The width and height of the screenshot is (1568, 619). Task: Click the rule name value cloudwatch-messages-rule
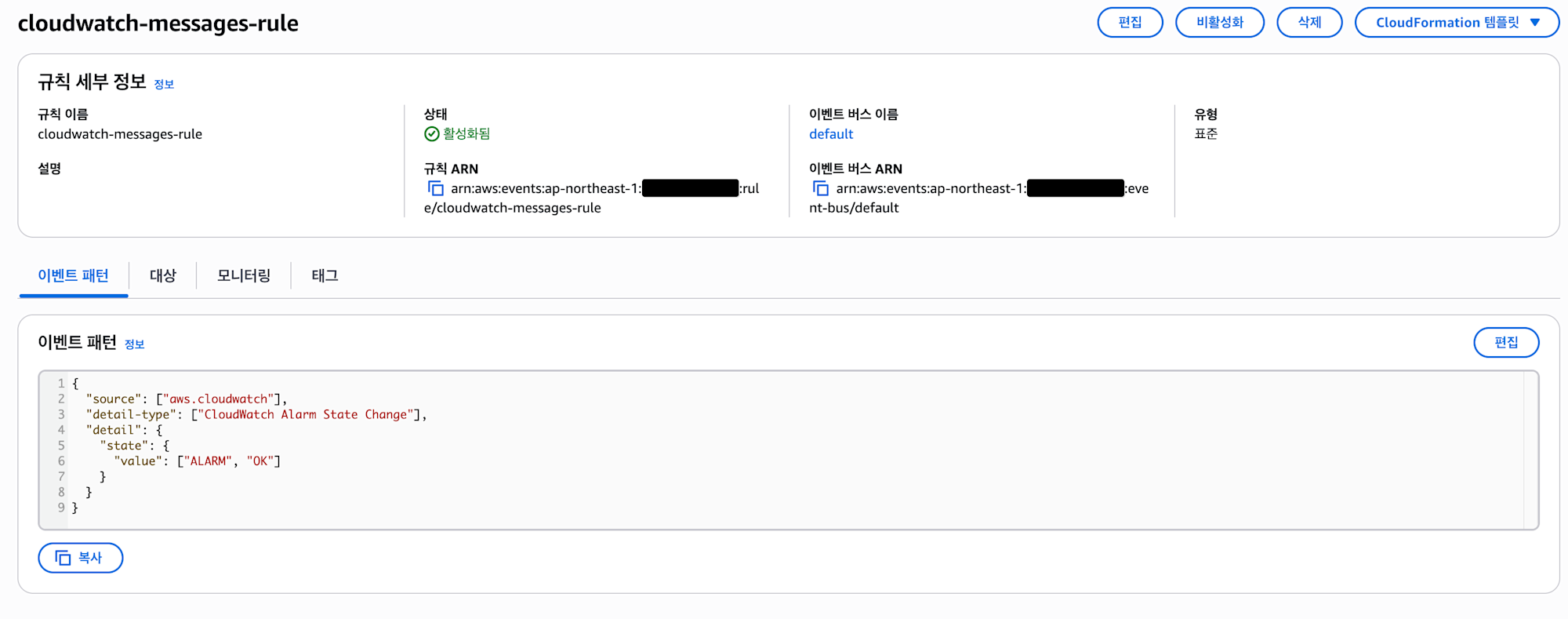point(120,134)
